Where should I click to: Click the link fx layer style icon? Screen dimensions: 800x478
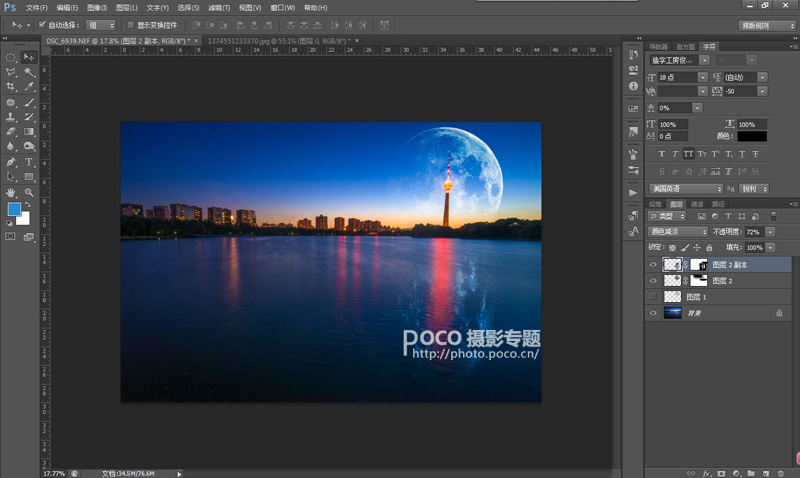click(707, 473)
